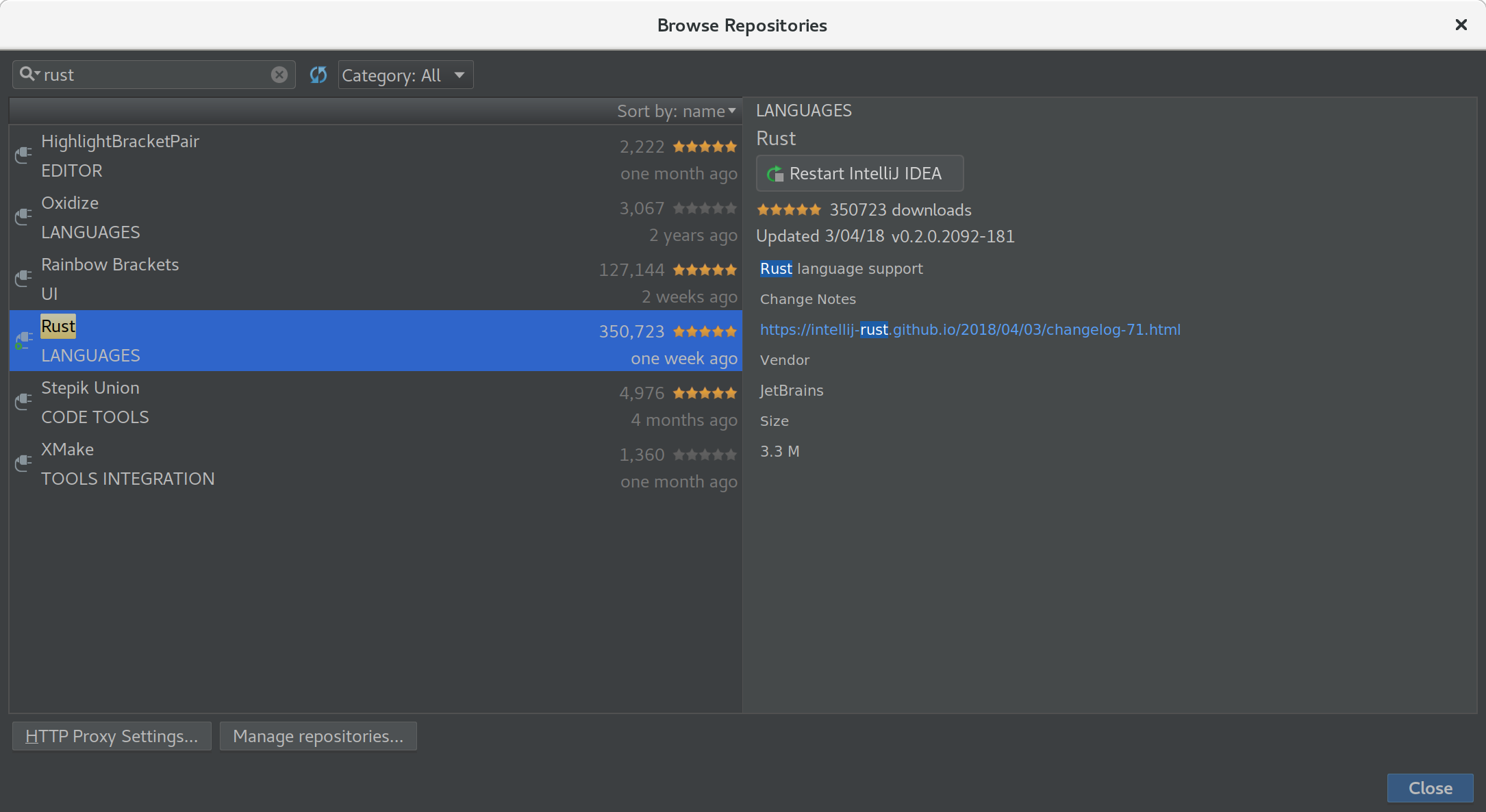Click the search magnifier history icon
This screenshot has height=812, width=1486.
click(x=29, y=74)
